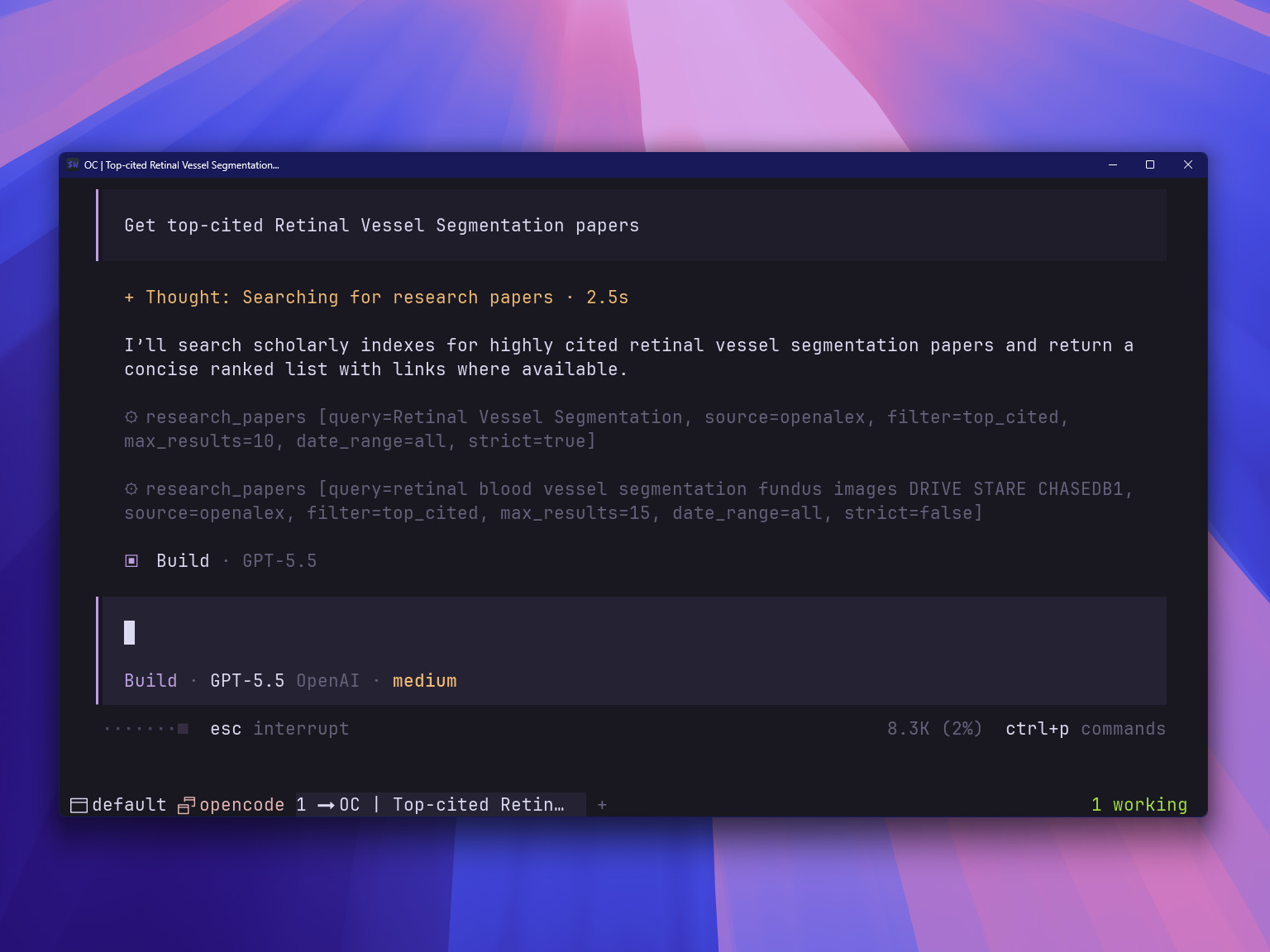The image size is (1270, 952).
Task: Click the gear icon of the first research_papers call
Action: [x=131, y=417]
